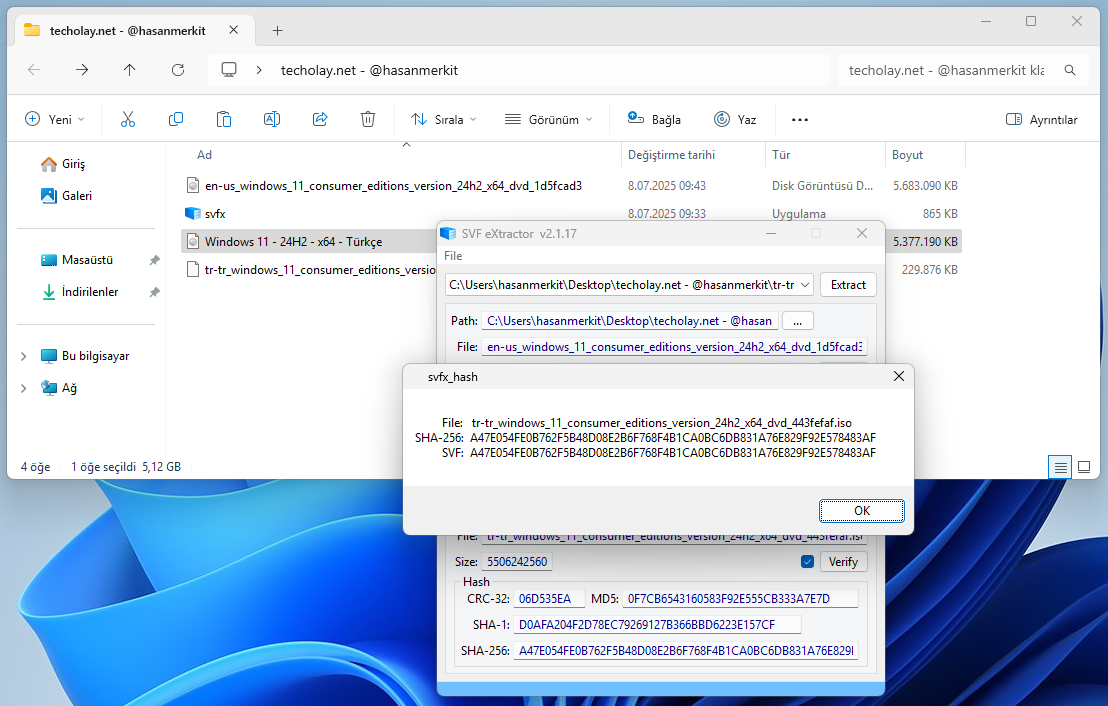This screenshot has height=706, width=1108.
Task: Select the en-us_windows_11 ISO file row
Action: (x=571, y=186)
